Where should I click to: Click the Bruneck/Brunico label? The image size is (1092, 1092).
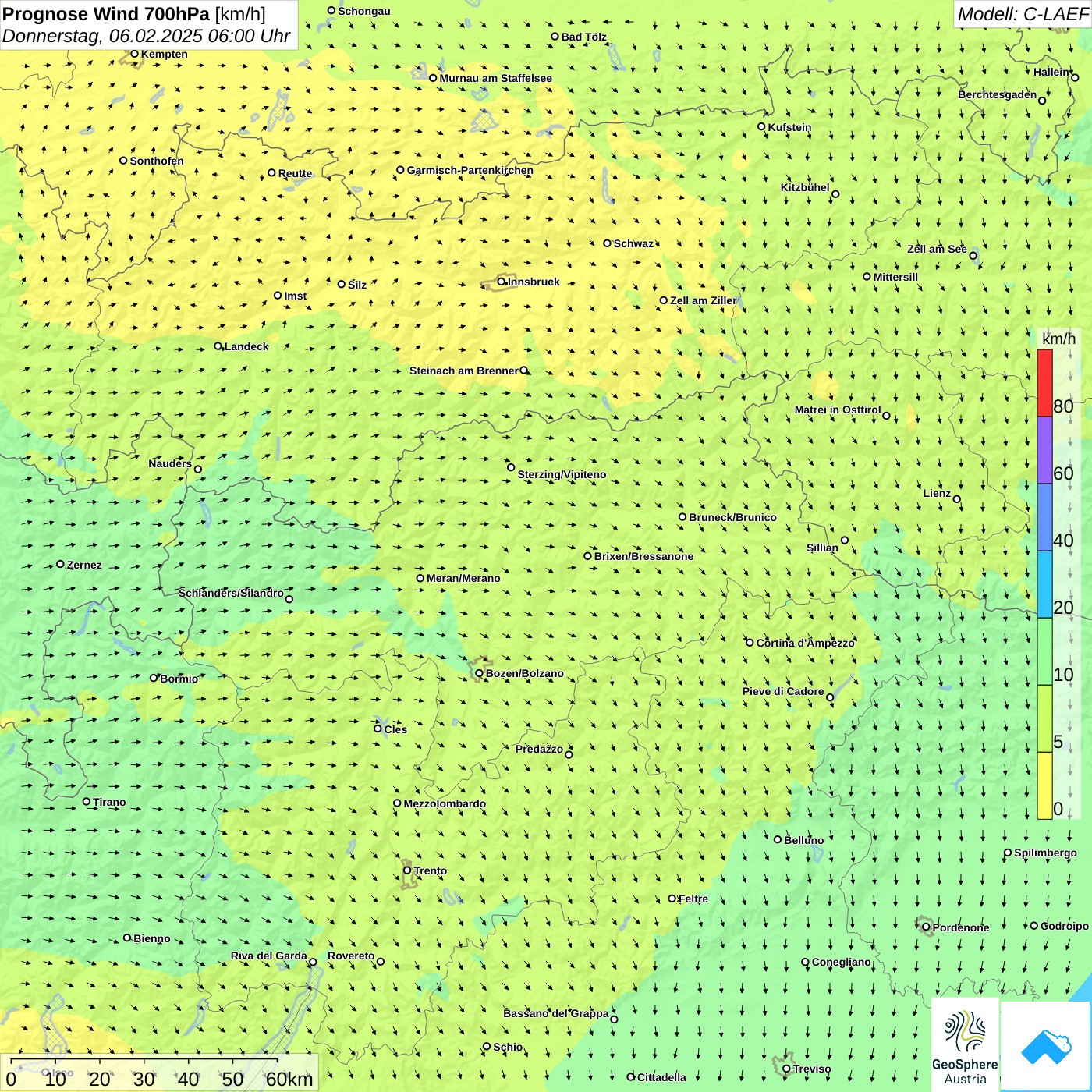[733, 517]
